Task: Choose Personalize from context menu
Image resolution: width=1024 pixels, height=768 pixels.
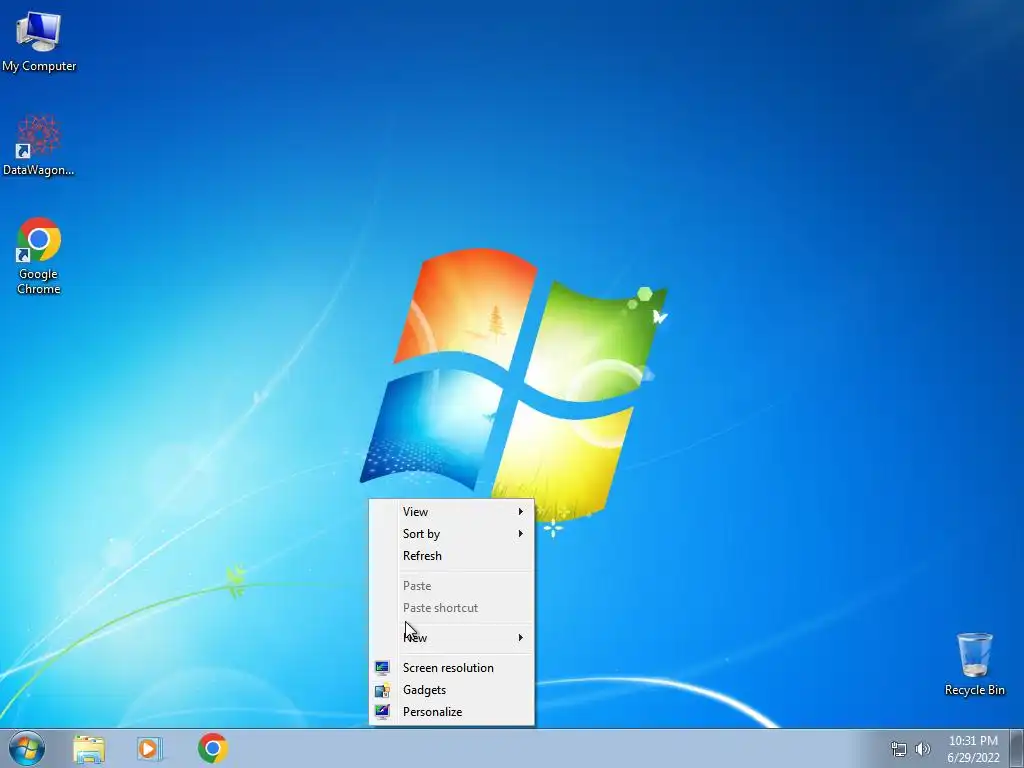Action: 452,712
